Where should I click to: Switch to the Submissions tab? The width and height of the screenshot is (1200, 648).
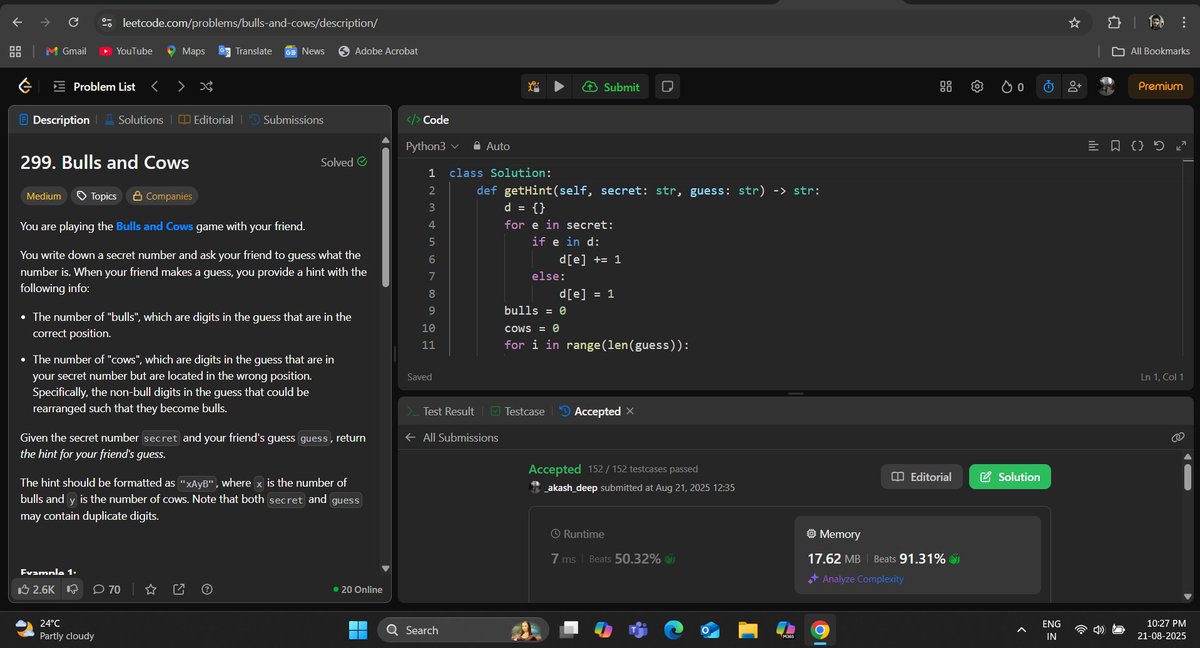[285, 120]
